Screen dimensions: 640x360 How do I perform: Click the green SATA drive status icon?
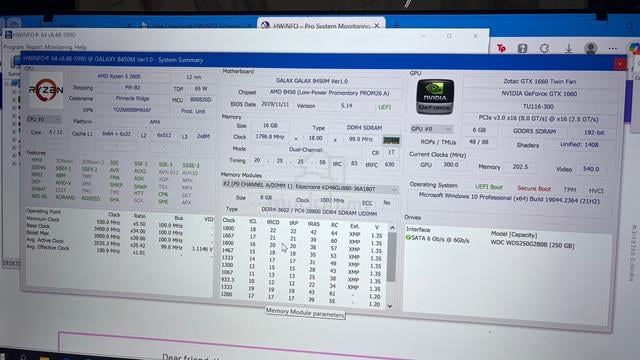408,237
